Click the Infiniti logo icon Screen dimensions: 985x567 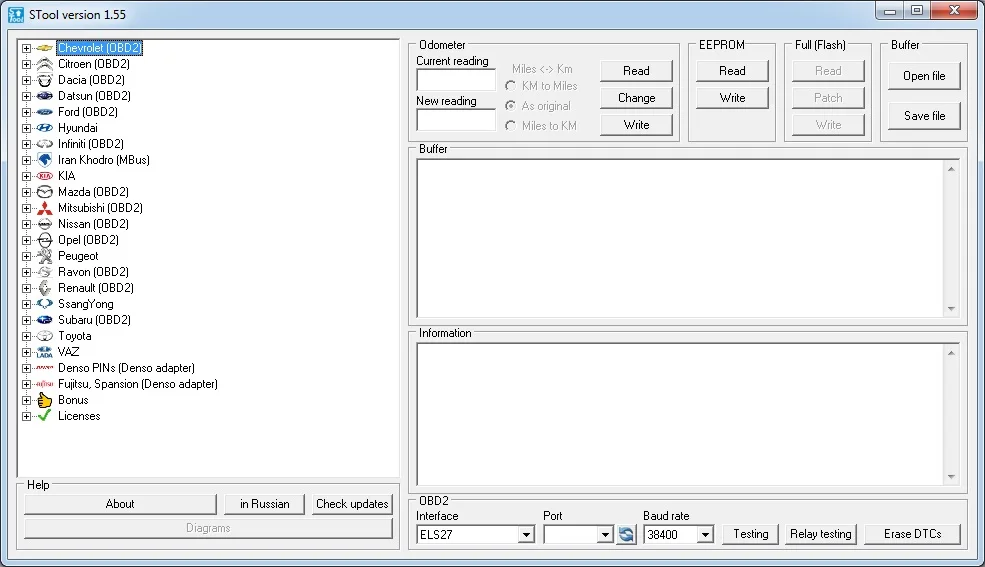click(x=45, y=144)
